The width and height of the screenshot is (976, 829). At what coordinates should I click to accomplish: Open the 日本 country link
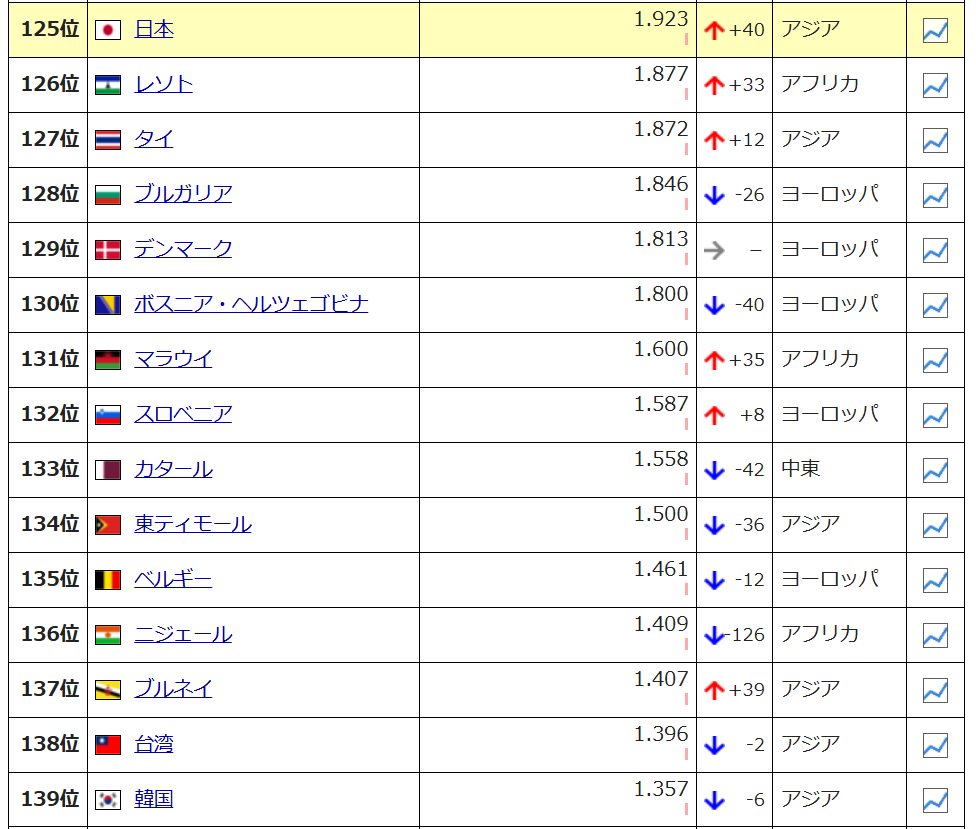tap(154, 30)
